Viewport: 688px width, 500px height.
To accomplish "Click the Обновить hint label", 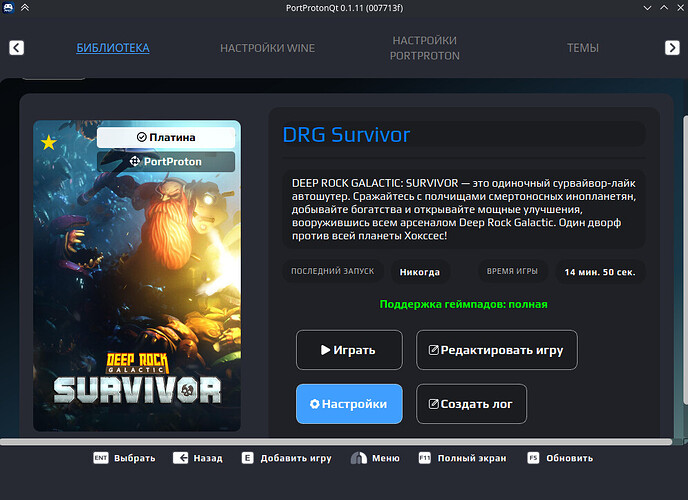I will click(x=570, y=458).
